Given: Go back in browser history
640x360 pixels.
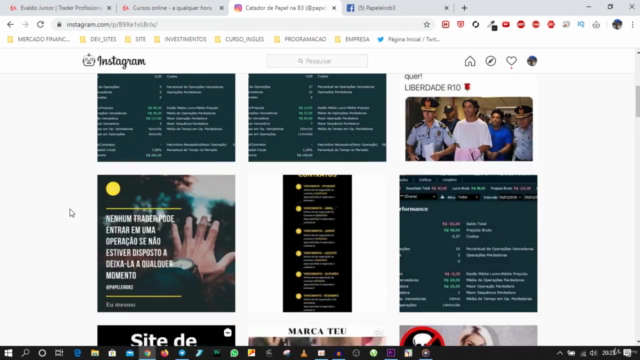Looking at the screenshot, I should [10, 24].
